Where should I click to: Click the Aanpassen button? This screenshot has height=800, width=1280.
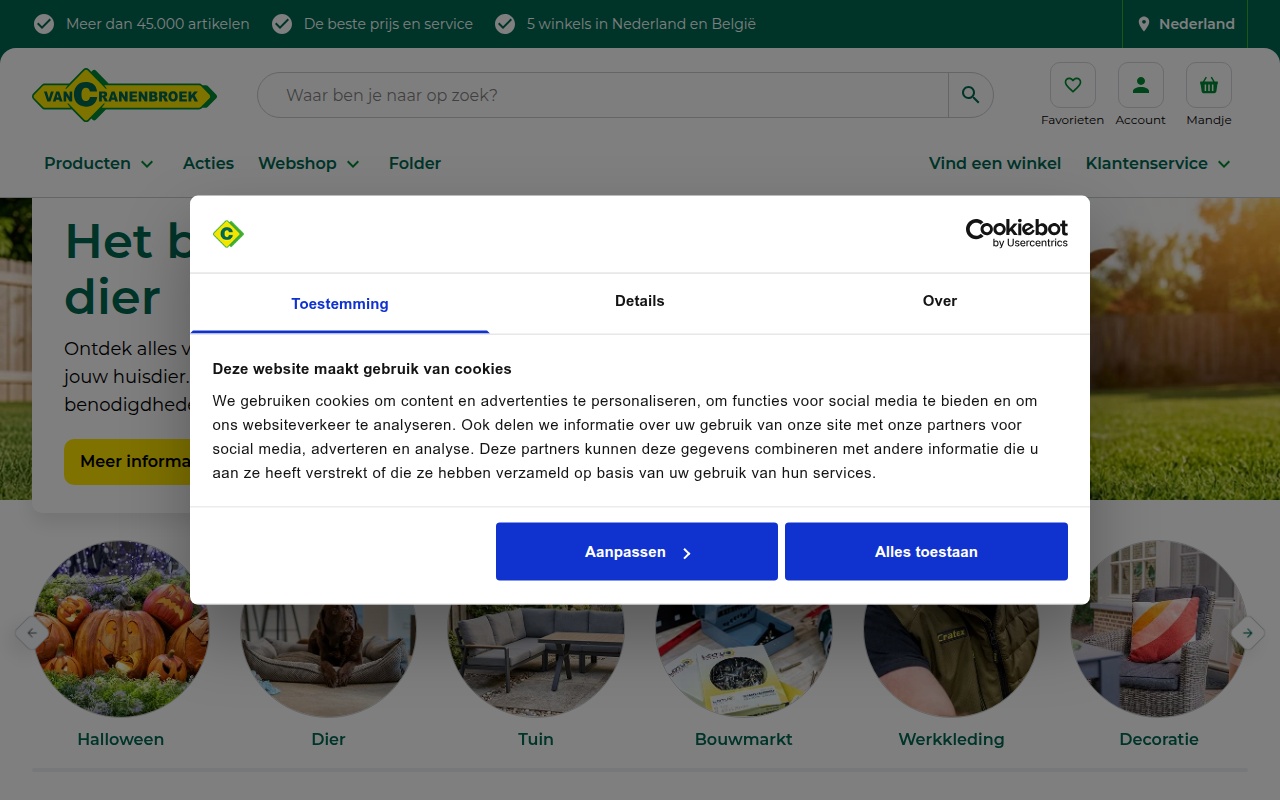pyautogui.click(x=637, y=551)
